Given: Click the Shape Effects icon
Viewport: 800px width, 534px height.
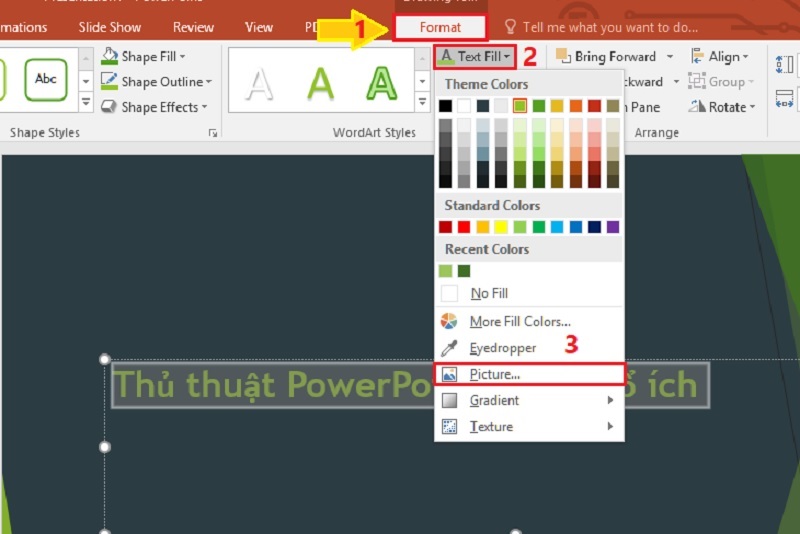Looking at the screenshot, I should tap(109, 107).
